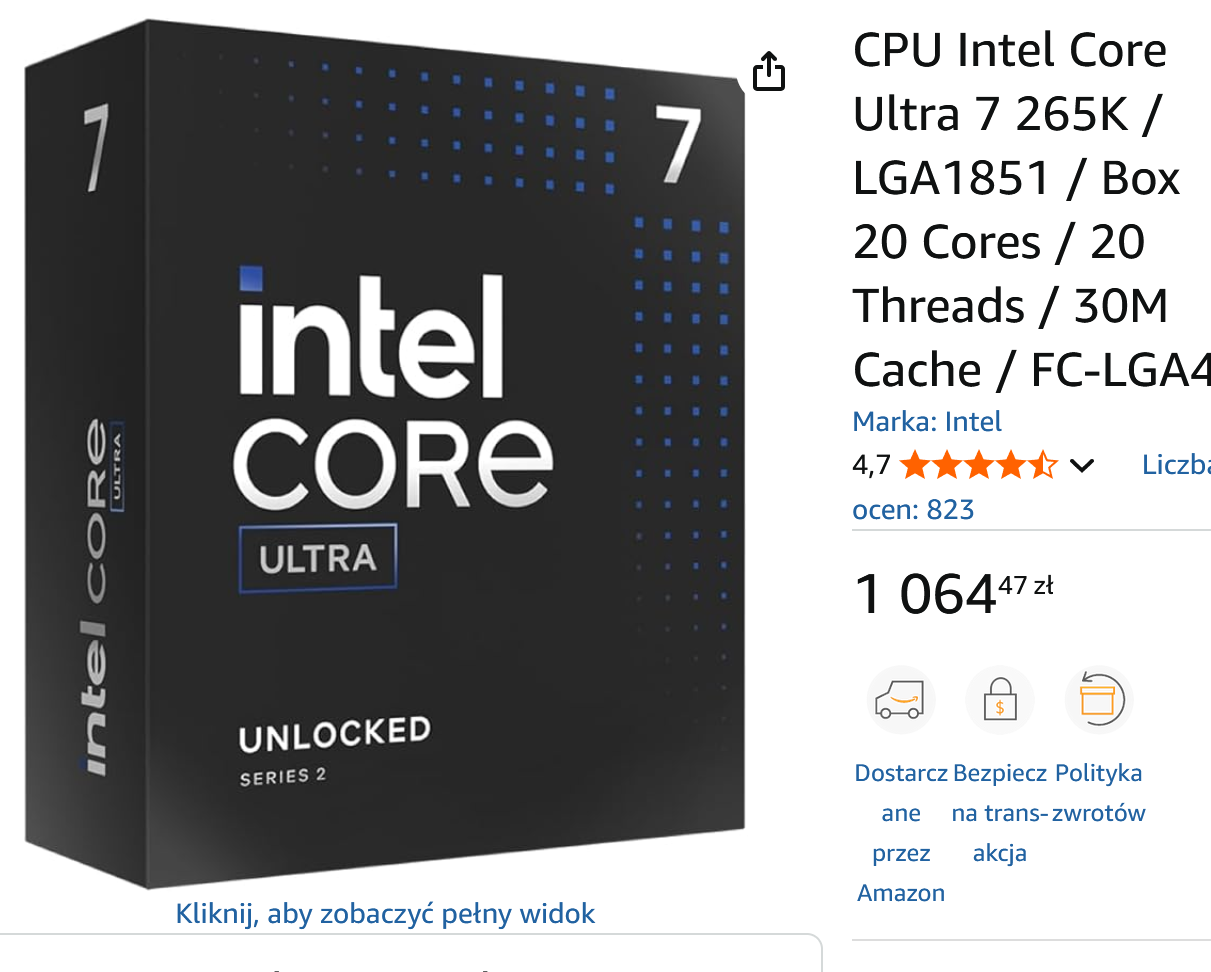The width and height of the screenshot is (1211, 972).
Task: Open the 'ocen: 823' reviews link
Action: (913, 510)
